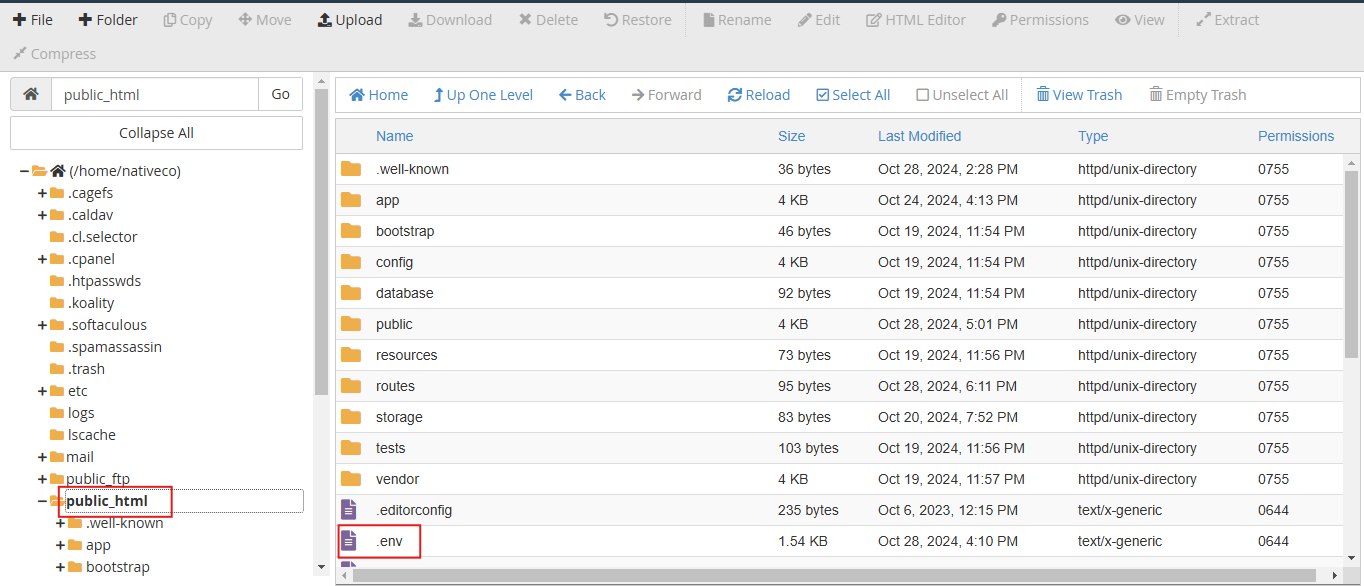Click the public_html path input field
The width and height of the screenshot is (1364, 586).
click(x=154, y=95)
